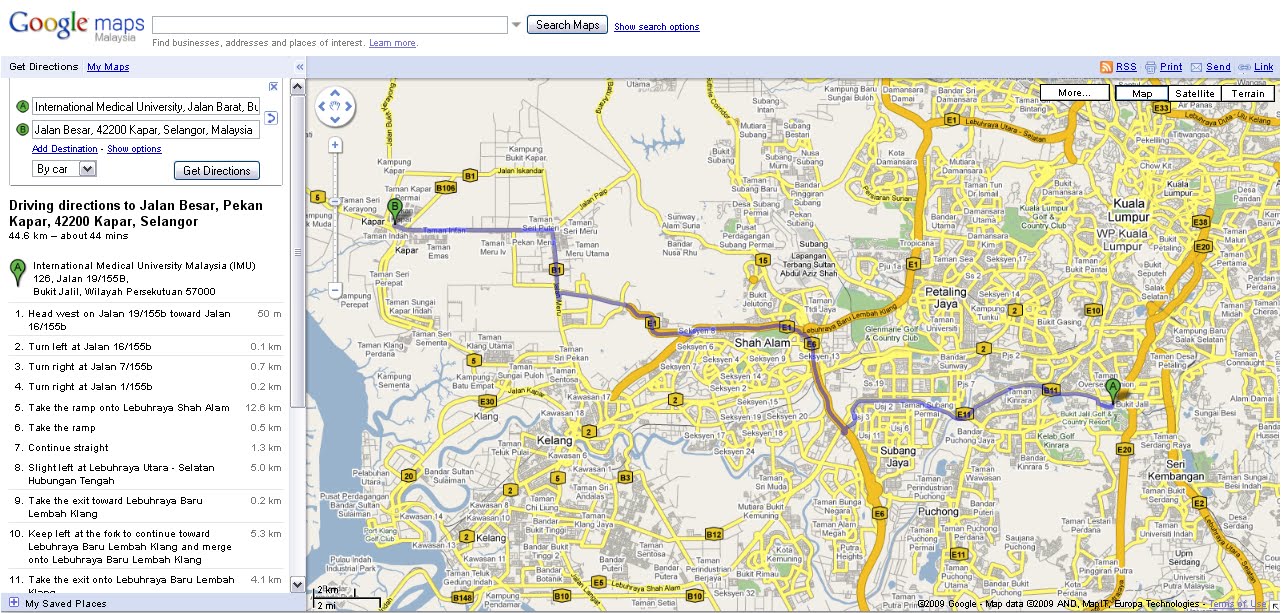Click the Send envelope icon
The image size is (1281, 613).
click(1197, 67)
